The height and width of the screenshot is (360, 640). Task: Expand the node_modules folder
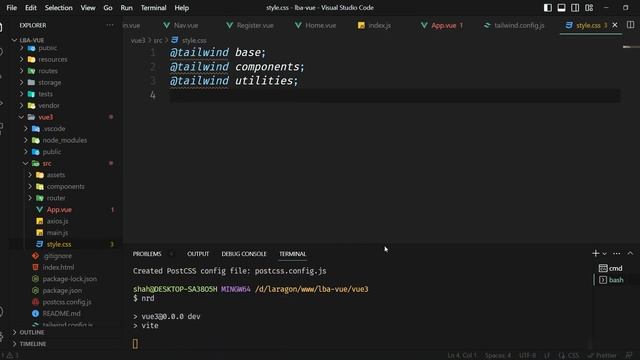point(65,140)
